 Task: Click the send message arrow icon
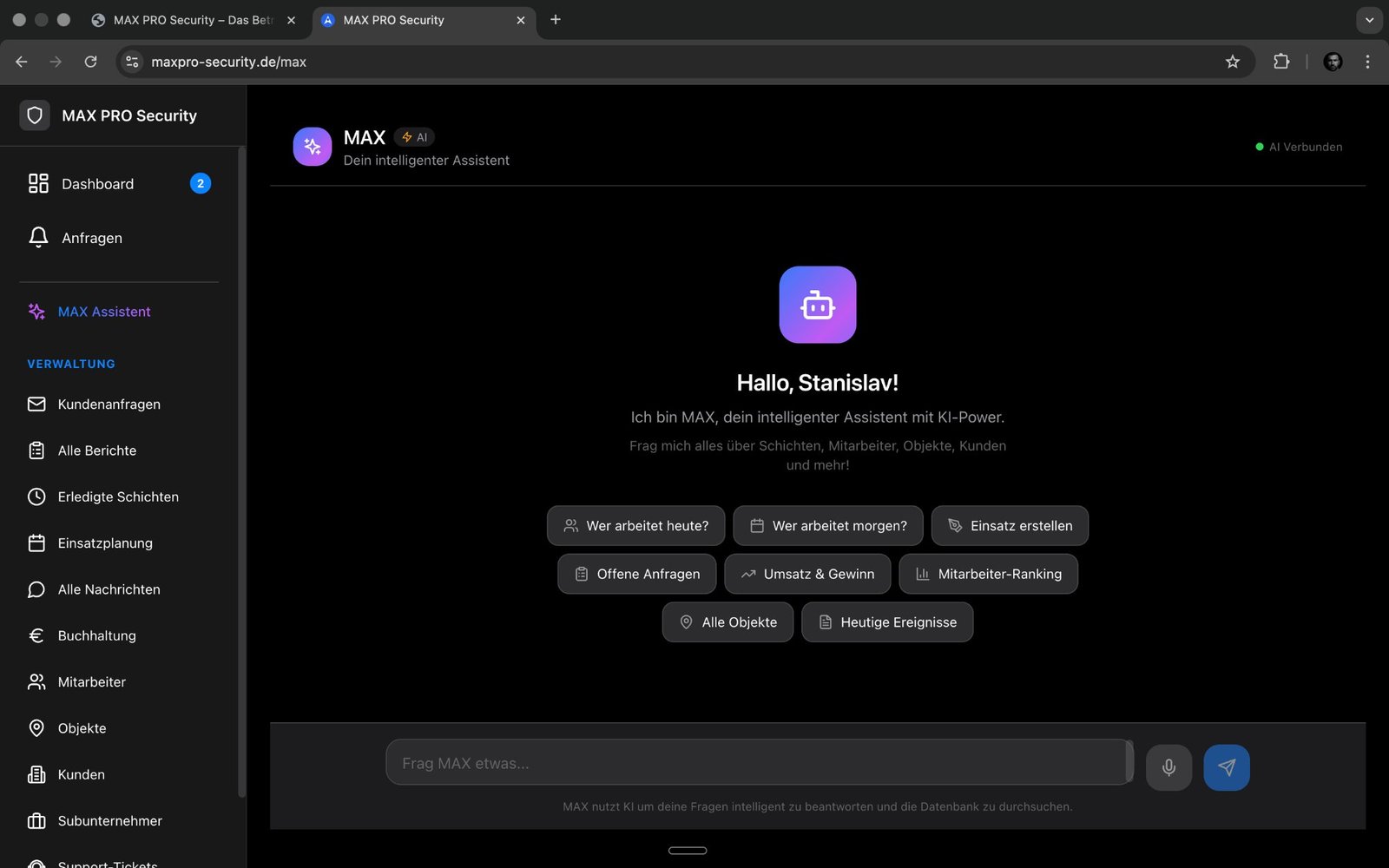point(1226,766)
